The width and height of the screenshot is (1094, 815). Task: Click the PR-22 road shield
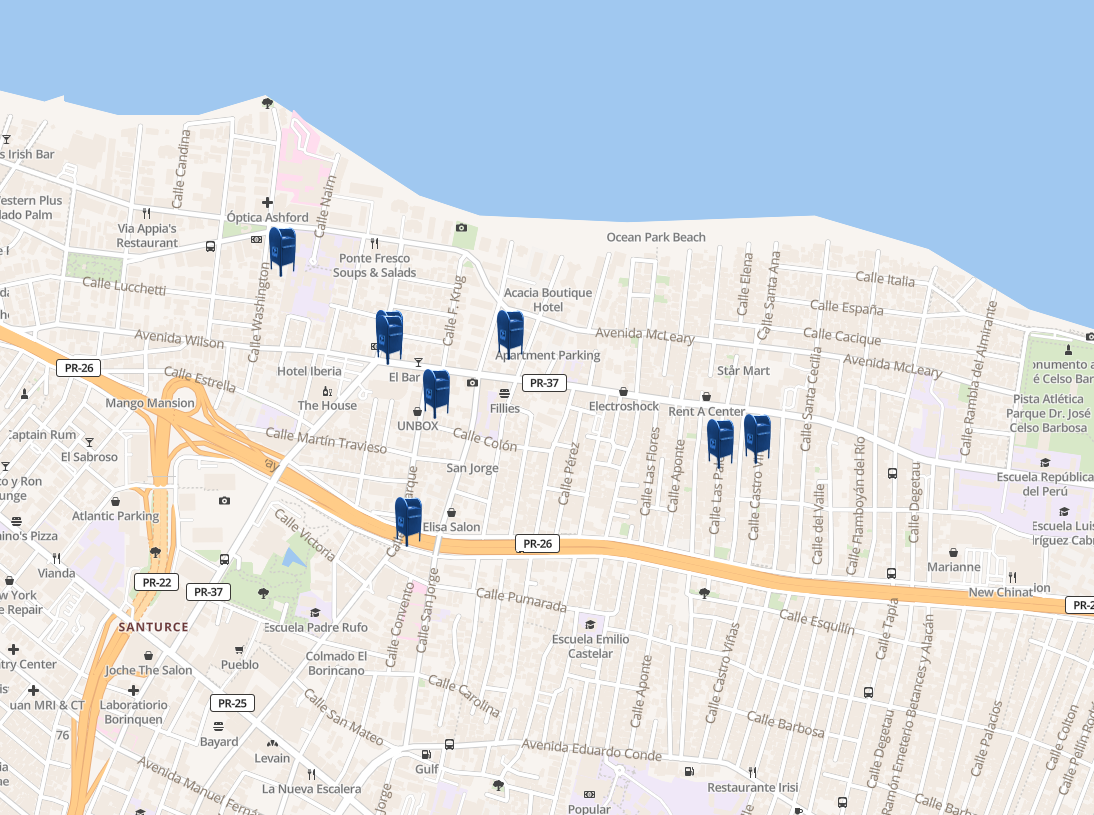pyautogui.click(x=156, y=582)
